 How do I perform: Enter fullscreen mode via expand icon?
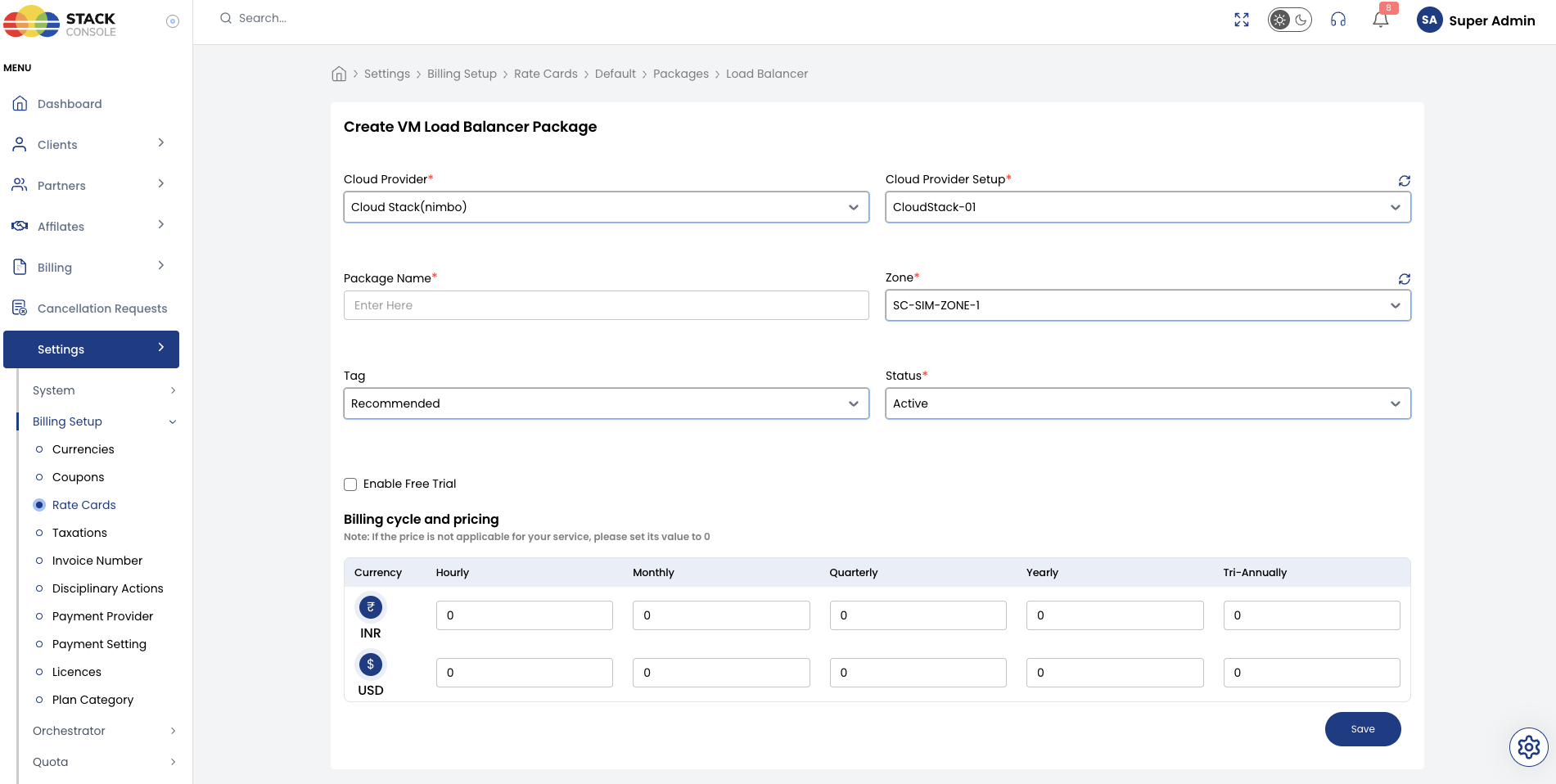(x=1242, y=20)
